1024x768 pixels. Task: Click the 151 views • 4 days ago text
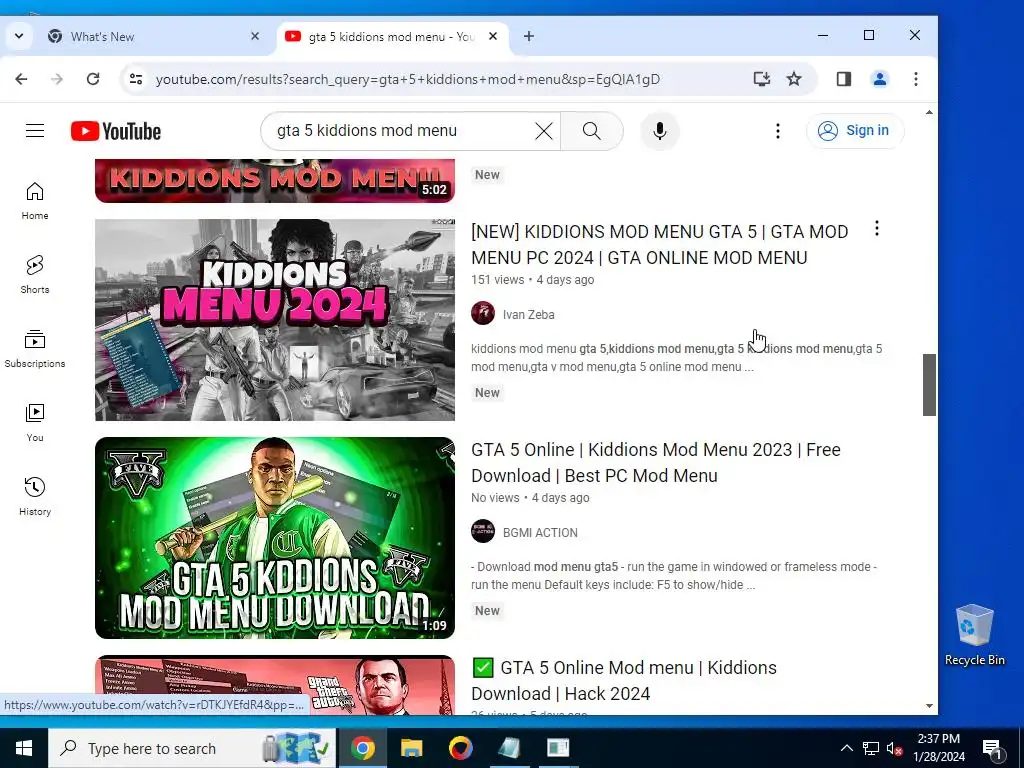point(532,280)
